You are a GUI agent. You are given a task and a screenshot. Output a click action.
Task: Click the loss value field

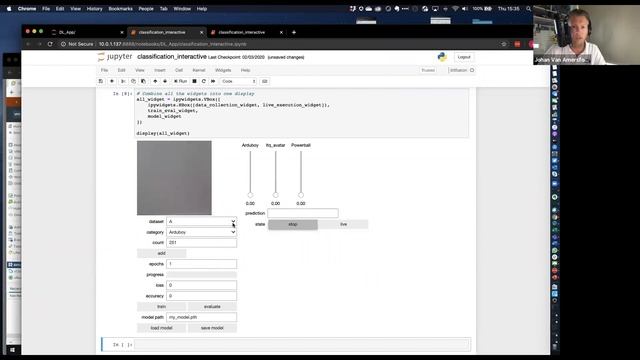point(201,285)
